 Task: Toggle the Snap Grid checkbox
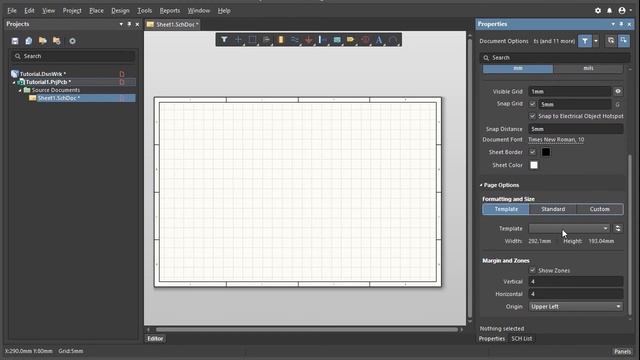[x=532, y=104]
